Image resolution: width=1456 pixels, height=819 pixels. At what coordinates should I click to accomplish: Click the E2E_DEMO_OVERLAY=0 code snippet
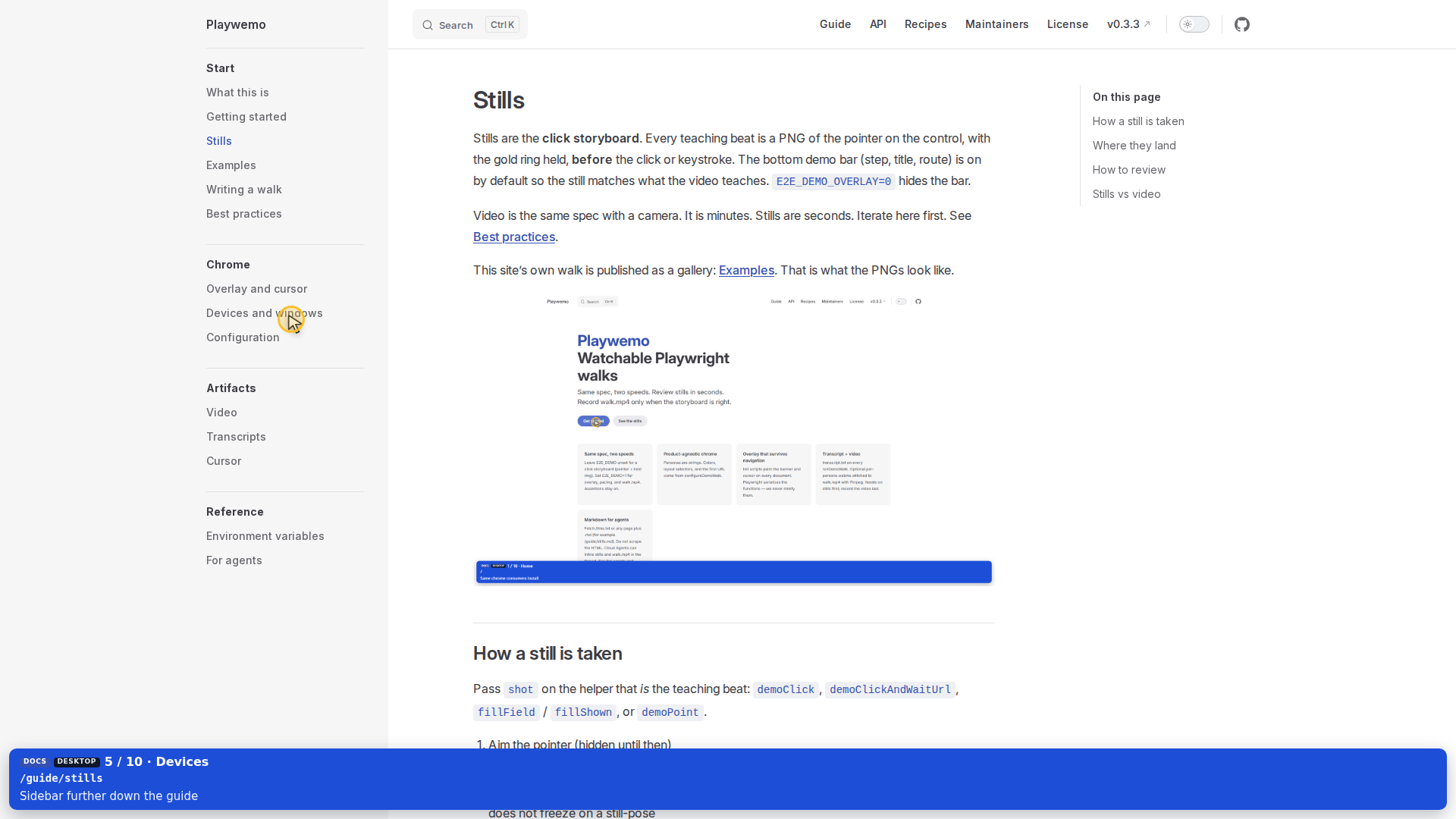[x=833, y=181]
